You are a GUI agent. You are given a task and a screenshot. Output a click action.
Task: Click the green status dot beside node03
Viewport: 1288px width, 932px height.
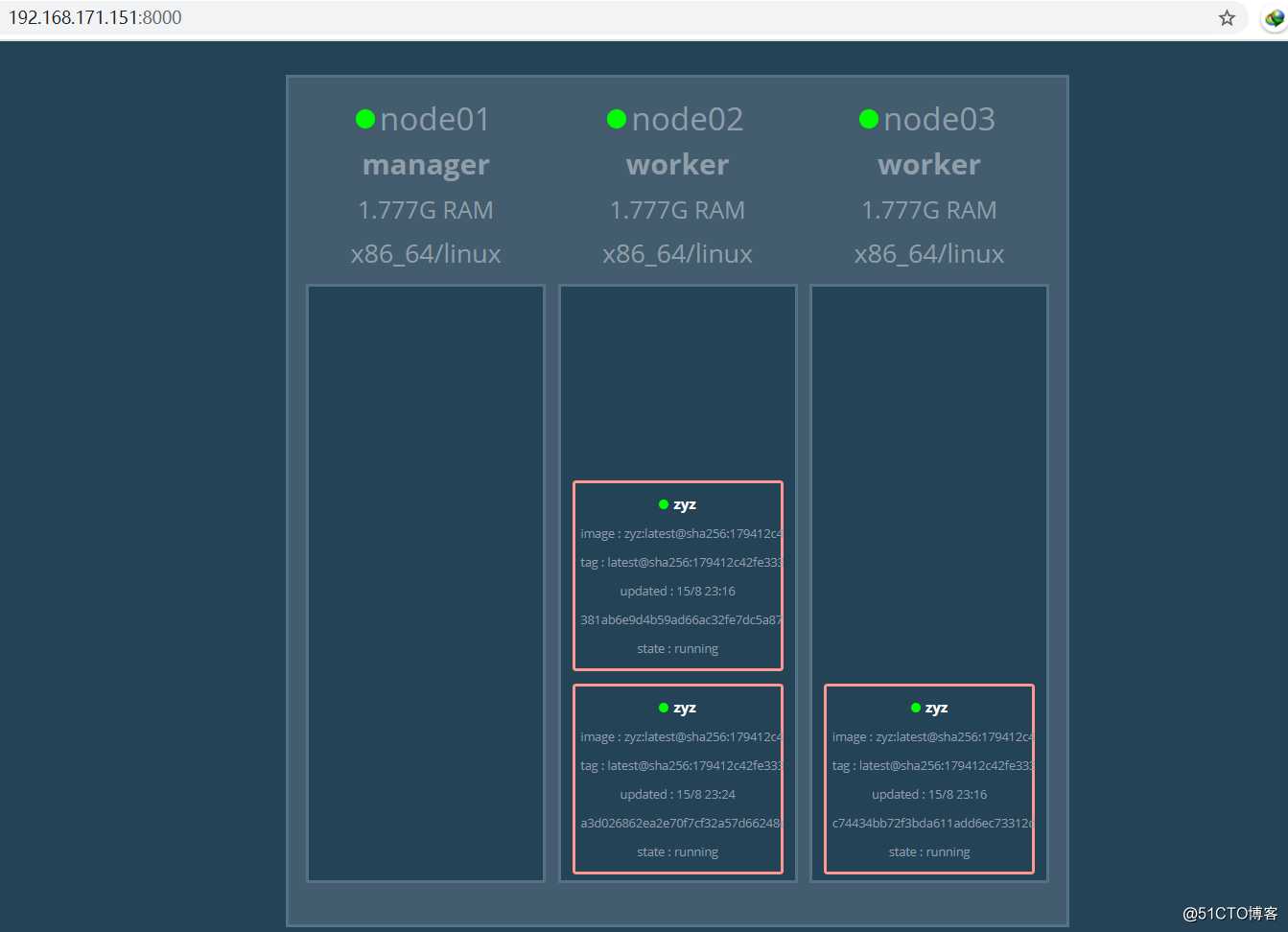coord(869,119)
